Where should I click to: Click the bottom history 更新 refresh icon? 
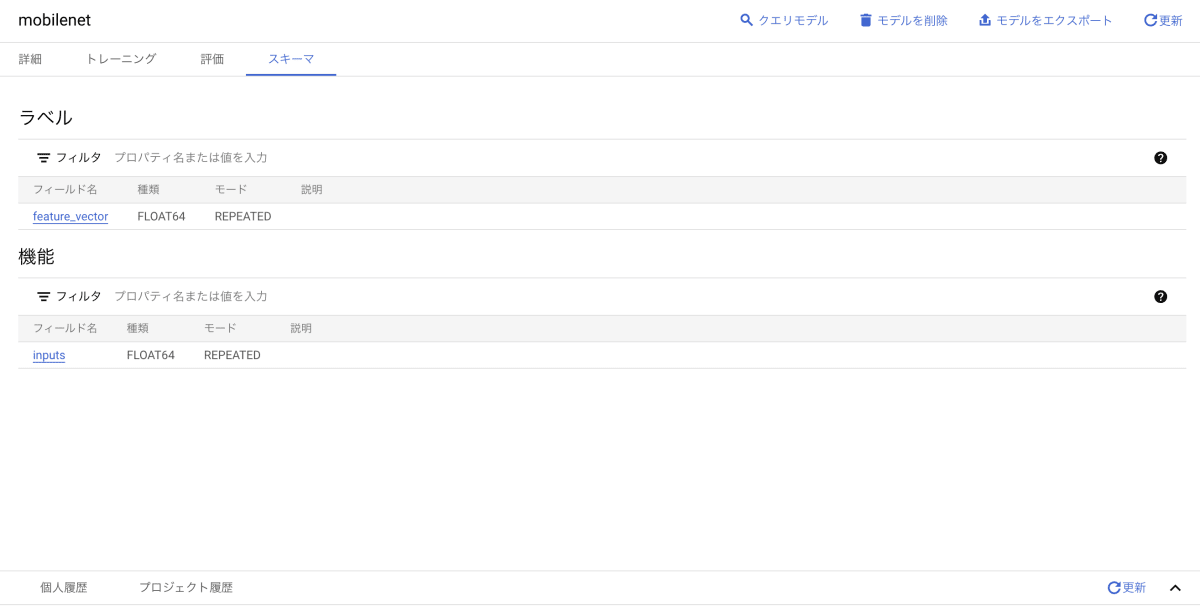(x=1114, y=588)
